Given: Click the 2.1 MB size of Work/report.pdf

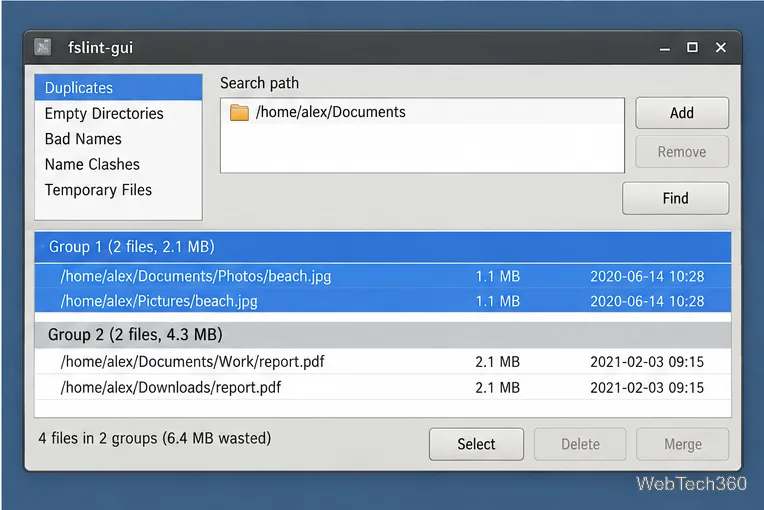Looking at the screenshot, I should pos(497,362).
